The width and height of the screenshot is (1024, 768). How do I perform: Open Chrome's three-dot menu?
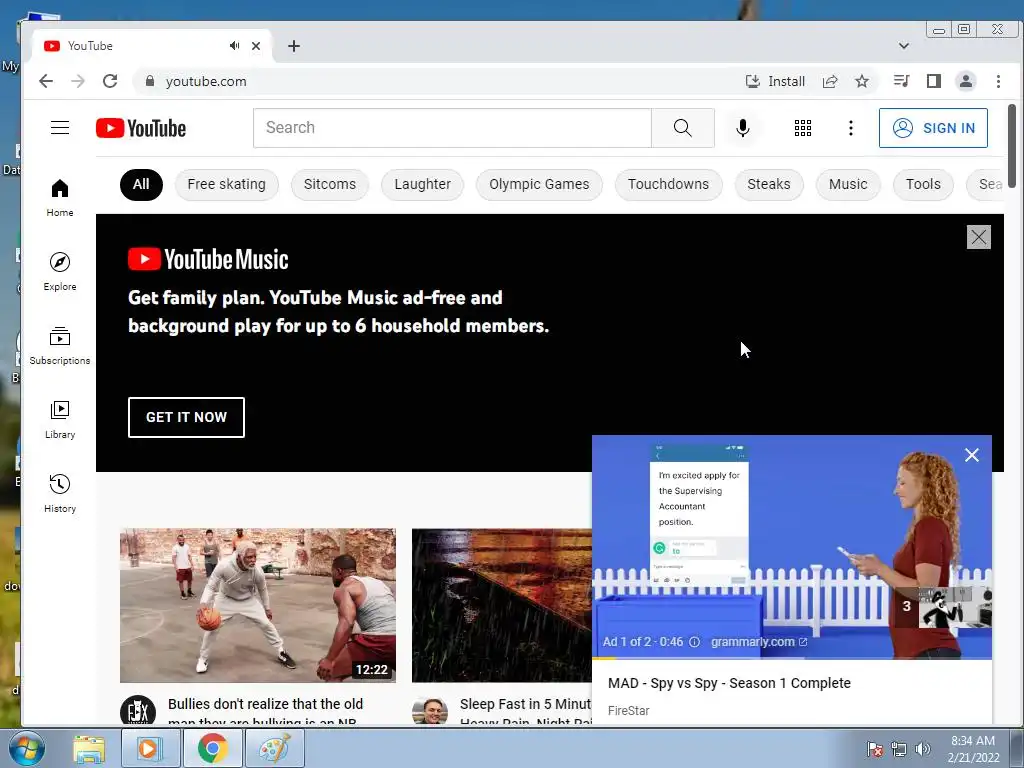coord(998,81)
